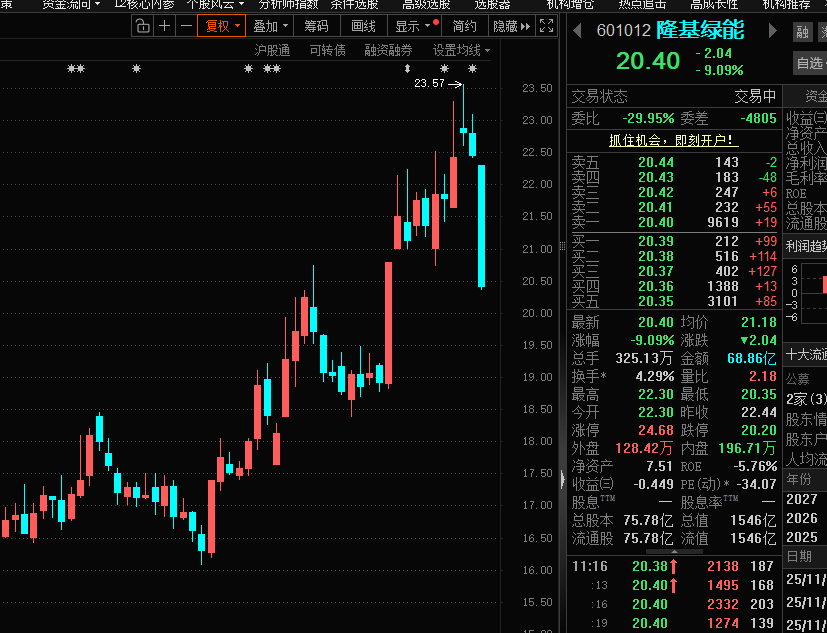
Task: Open the 复权 dropdown
Action: 223,26
